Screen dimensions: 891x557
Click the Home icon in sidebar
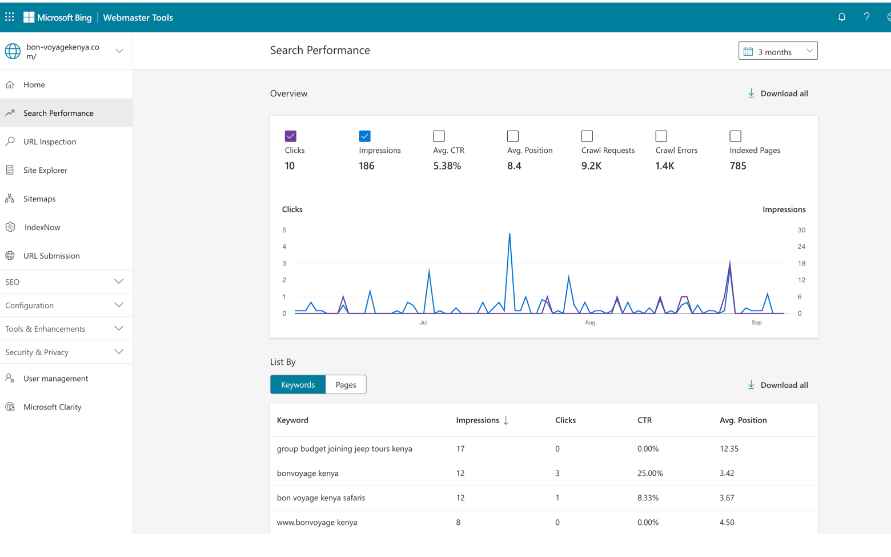point(10,85)
